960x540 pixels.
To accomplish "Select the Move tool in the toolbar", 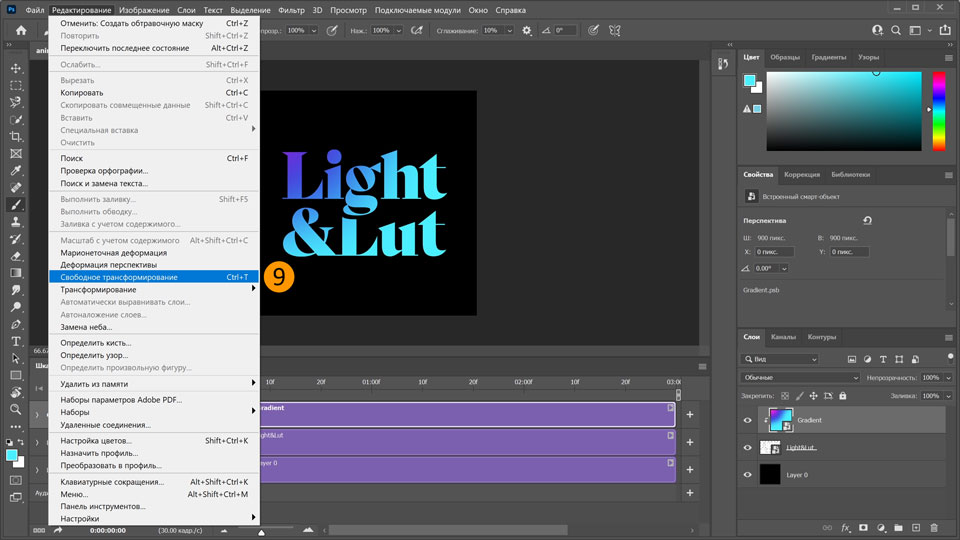I will [16, 68].
